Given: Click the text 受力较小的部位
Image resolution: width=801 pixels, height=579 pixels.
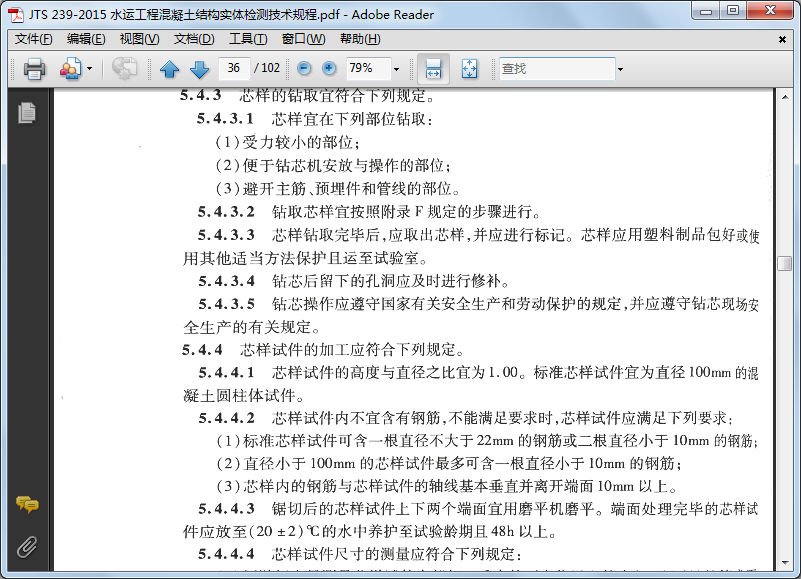Looking at the screenshot, I should click(x=297, y=142).
